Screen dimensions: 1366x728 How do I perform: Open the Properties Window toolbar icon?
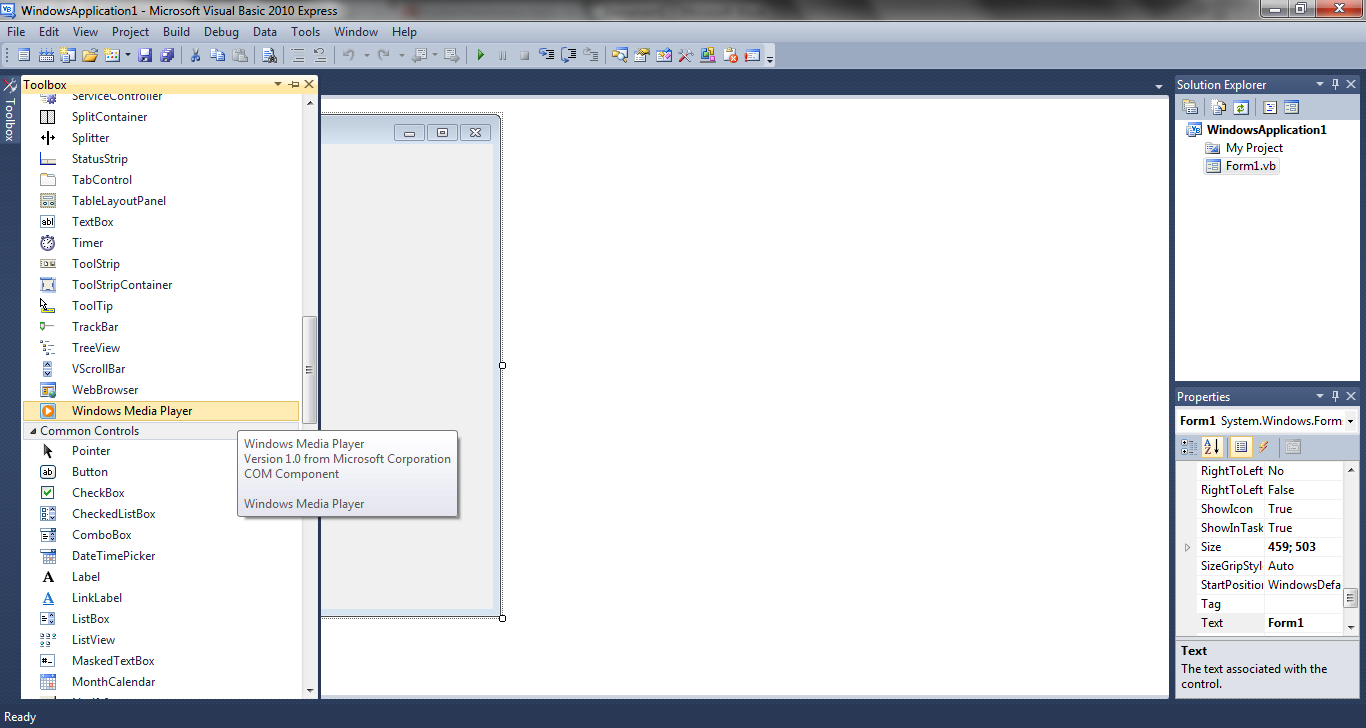[x=642, y=55]
